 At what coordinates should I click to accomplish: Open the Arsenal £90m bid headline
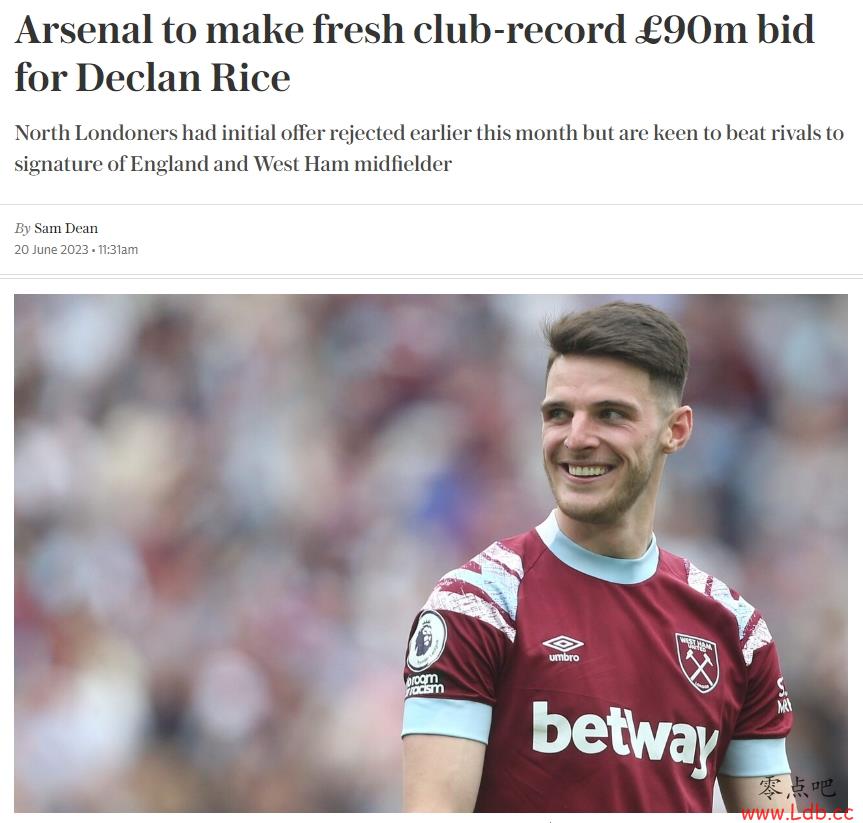coord(414,53)
